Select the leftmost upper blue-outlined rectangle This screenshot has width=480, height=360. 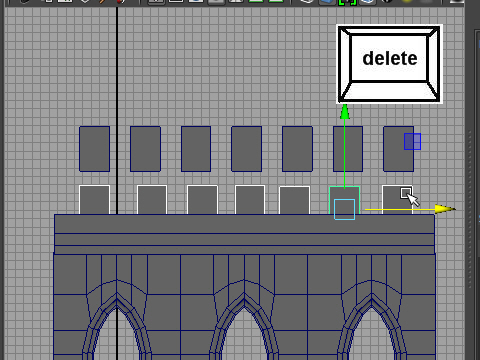[x=94, y=149]
